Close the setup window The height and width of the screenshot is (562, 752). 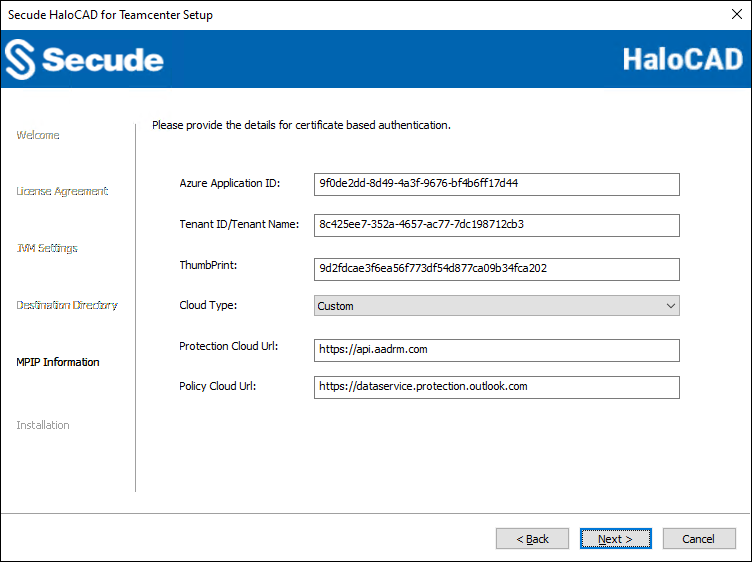tap(737, 14)
